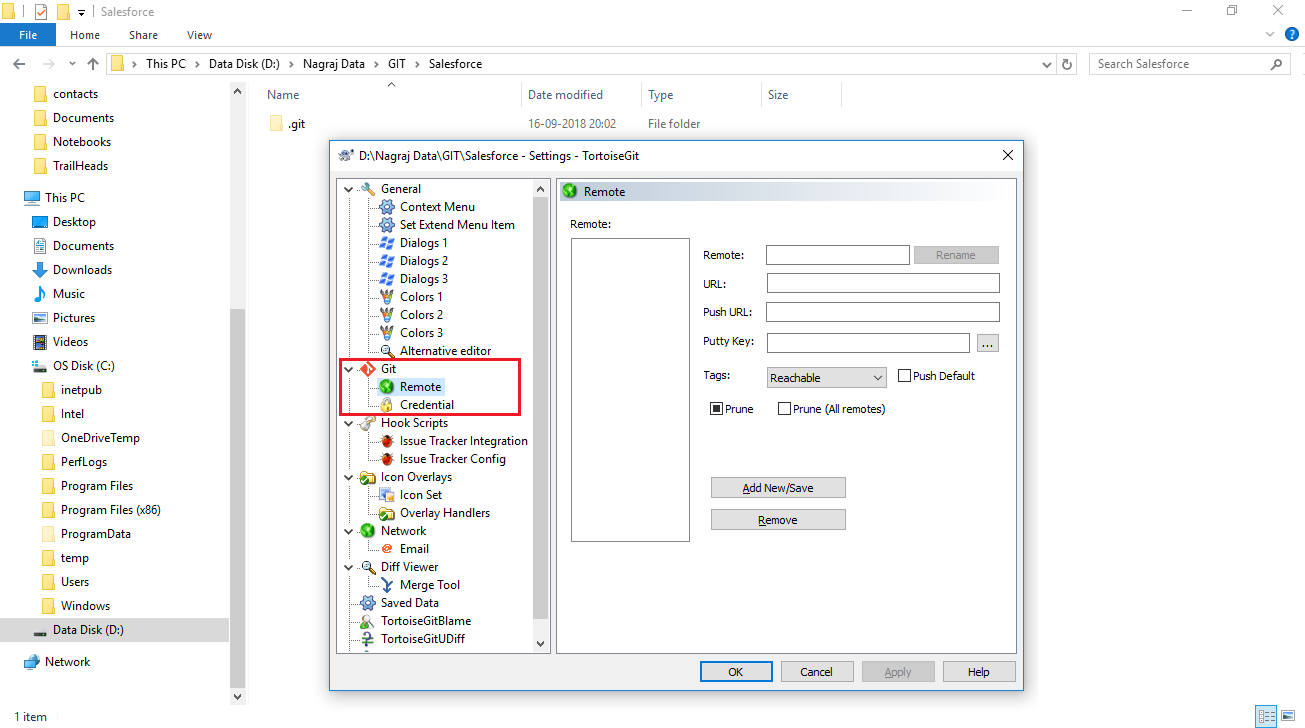Click the green Remote globe icon in tree
The width and height of the screenshot is (1305, 728).
pyautogui.click(x=386, y=387)
